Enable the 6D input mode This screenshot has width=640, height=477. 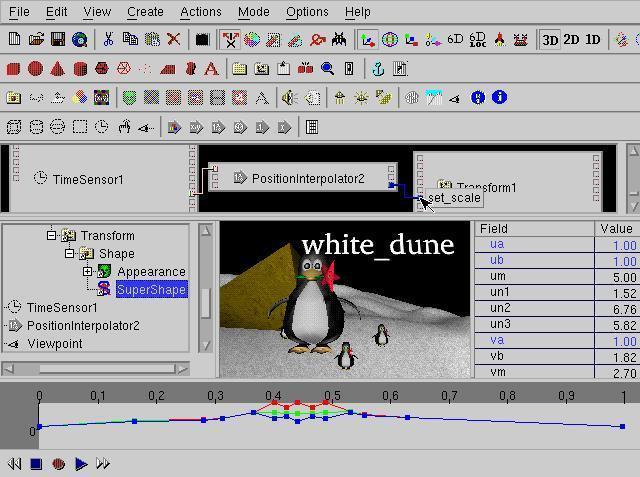tap(455, 40)
